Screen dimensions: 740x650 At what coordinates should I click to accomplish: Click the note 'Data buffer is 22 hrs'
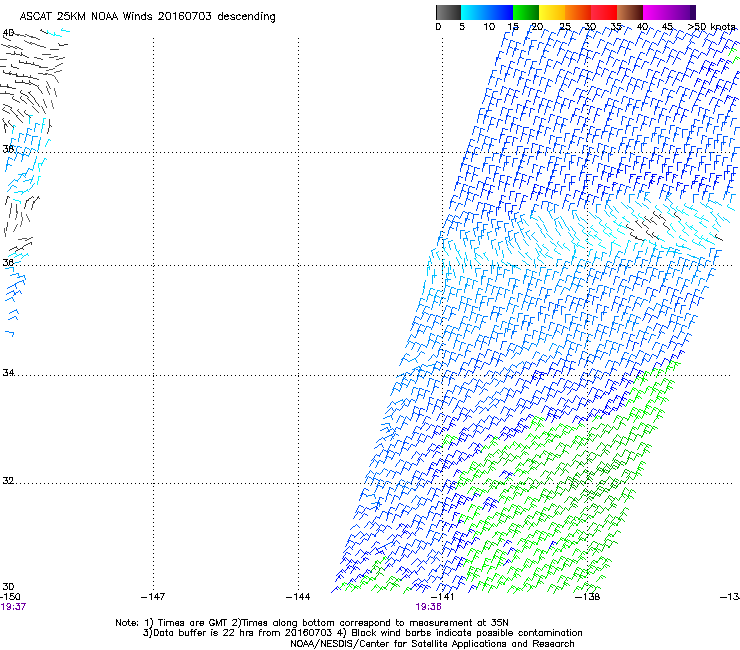(x=206, y=633)
